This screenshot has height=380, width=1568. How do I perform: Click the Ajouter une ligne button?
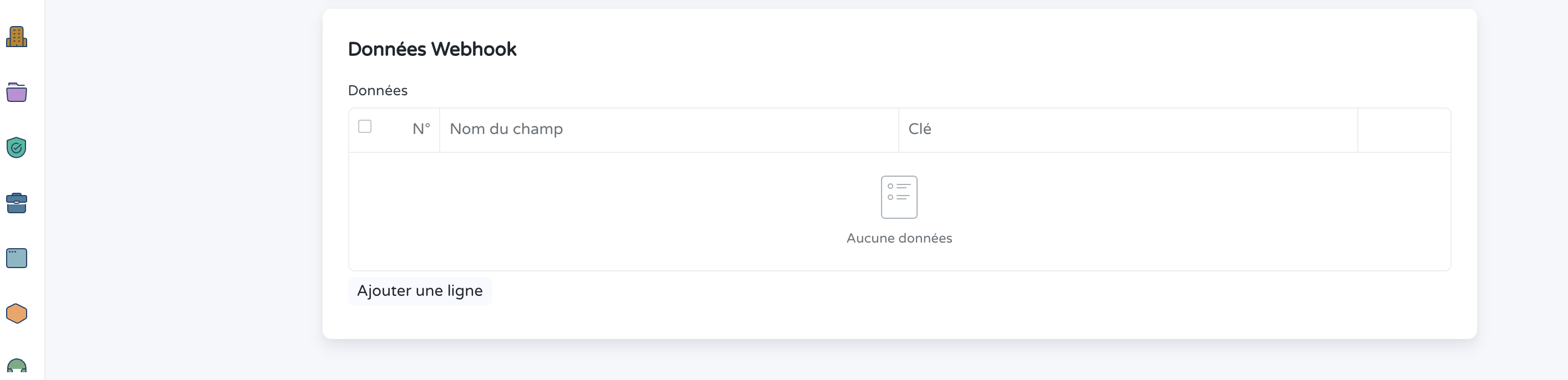pos(420,291)
